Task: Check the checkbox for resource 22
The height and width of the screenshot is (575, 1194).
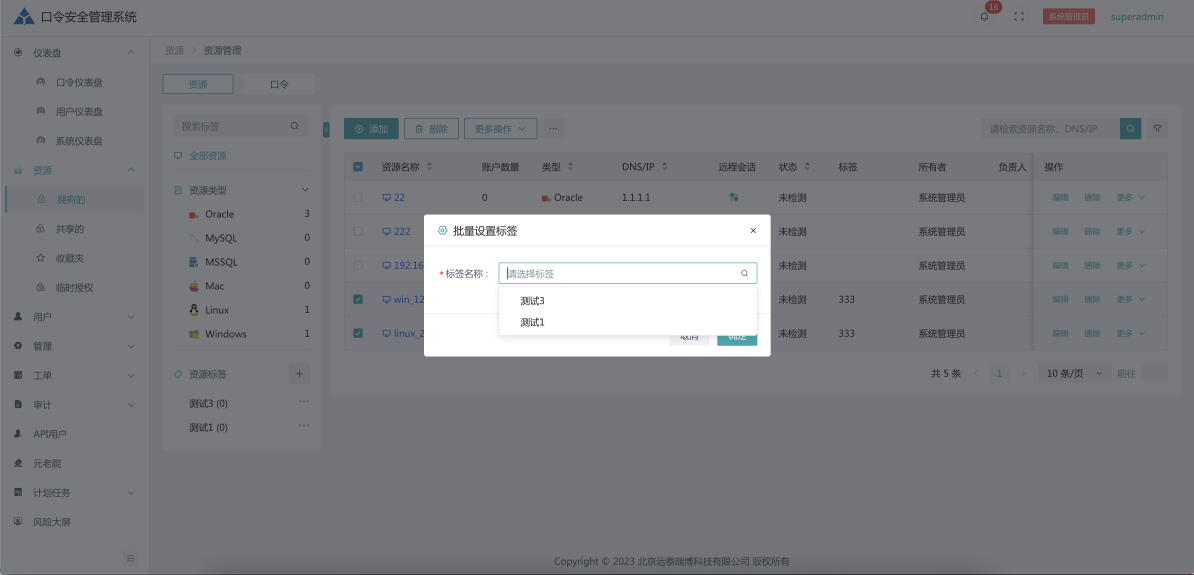Action: click(358, 198)
